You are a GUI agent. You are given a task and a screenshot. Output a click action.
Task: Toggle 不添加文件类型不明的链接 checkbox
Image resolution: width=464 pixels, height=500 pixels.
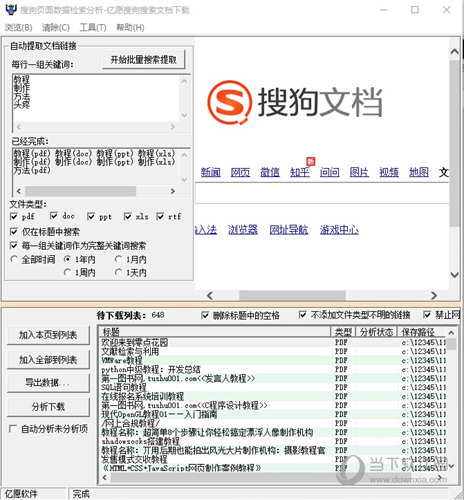coord(303,315)
